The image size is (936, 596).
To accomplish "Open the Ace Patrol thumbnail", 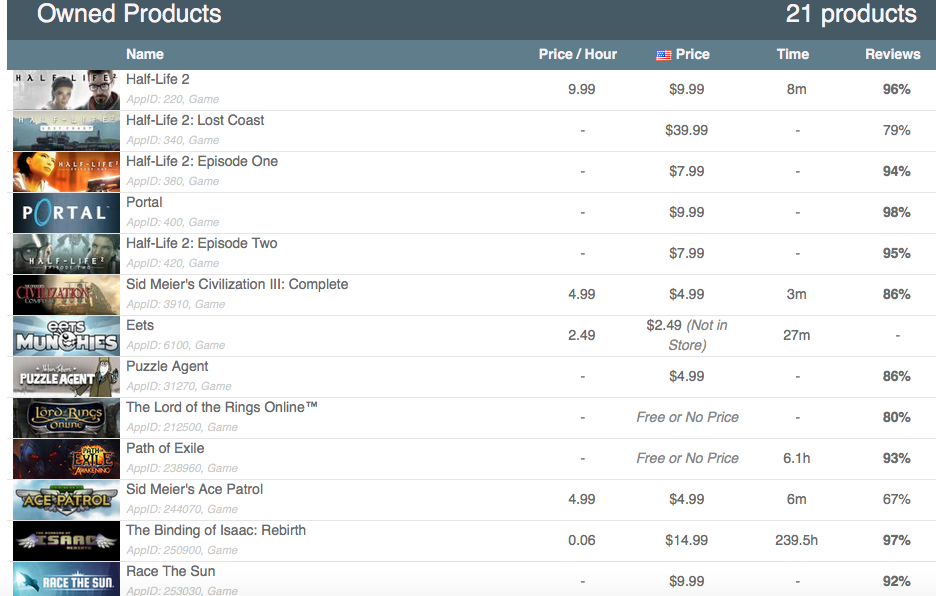I will click(x=66, y=500).
